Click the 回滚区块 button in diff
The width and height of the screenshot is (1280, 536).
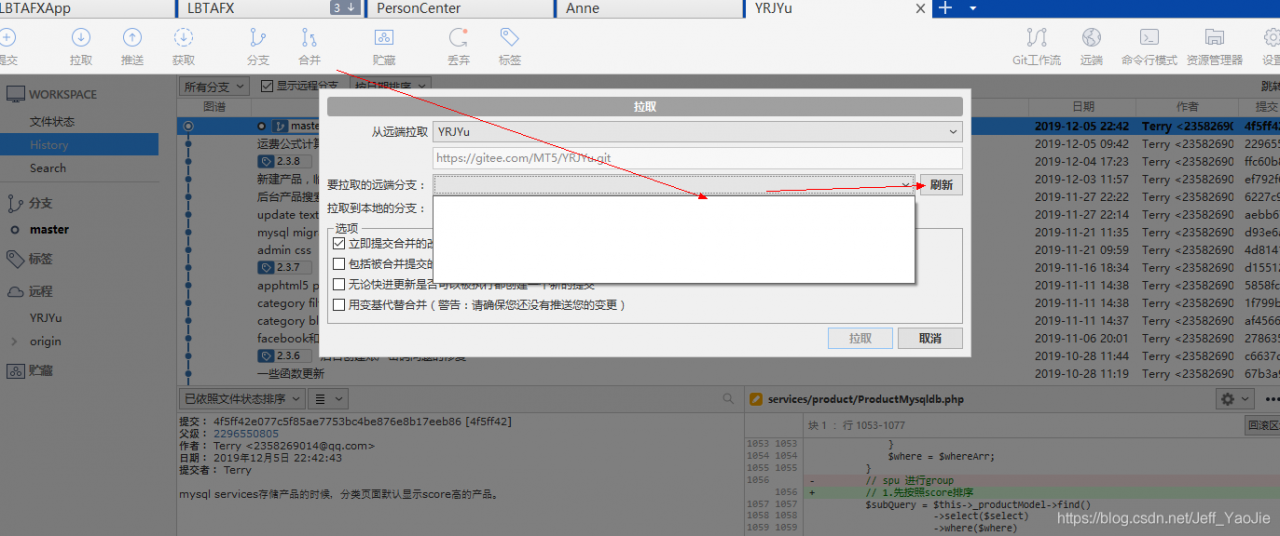click(x=1262, y=425)
